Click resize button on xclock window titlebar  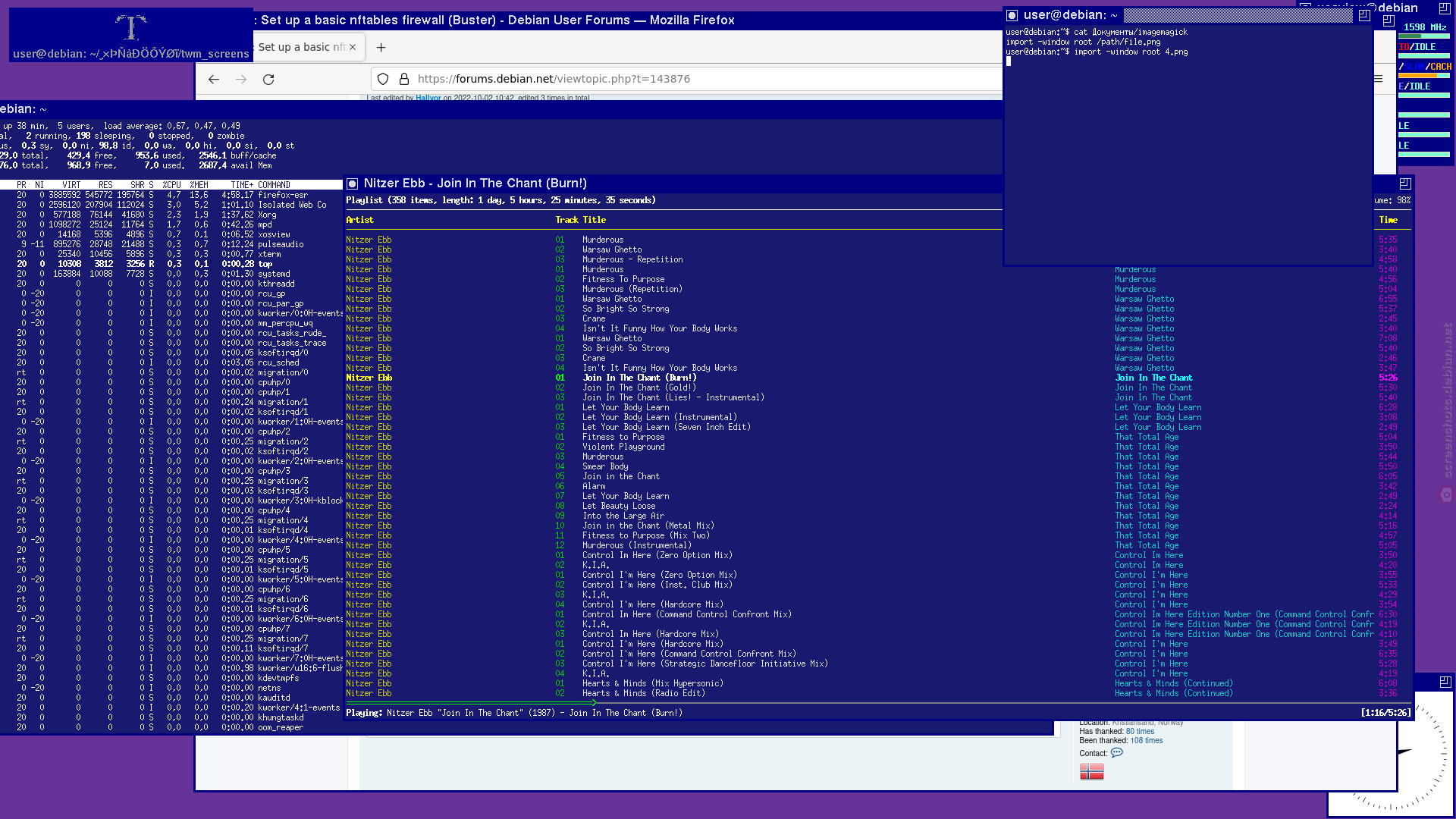(x=1445, y=682)
